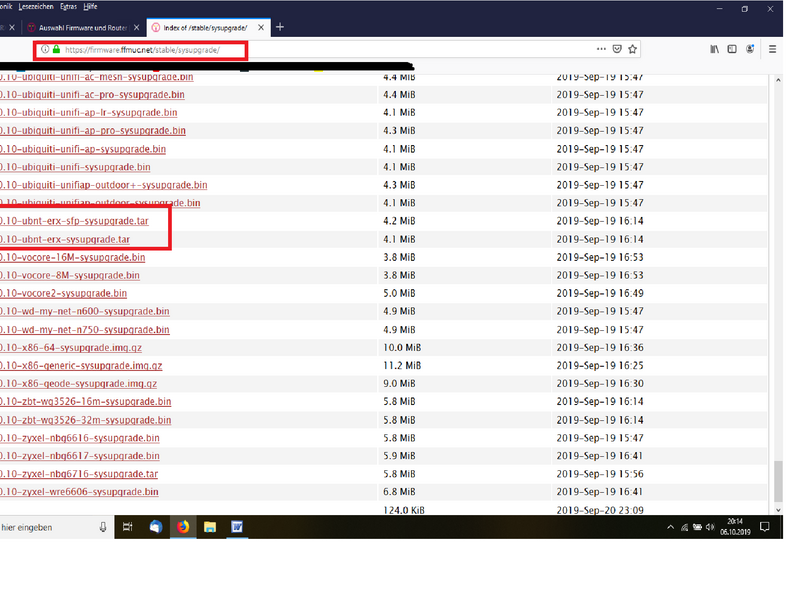Open x86-64-sysupgrade.img.gz link
The width and height of the screenshot is (800, 600).
click(x=71, y=347)
